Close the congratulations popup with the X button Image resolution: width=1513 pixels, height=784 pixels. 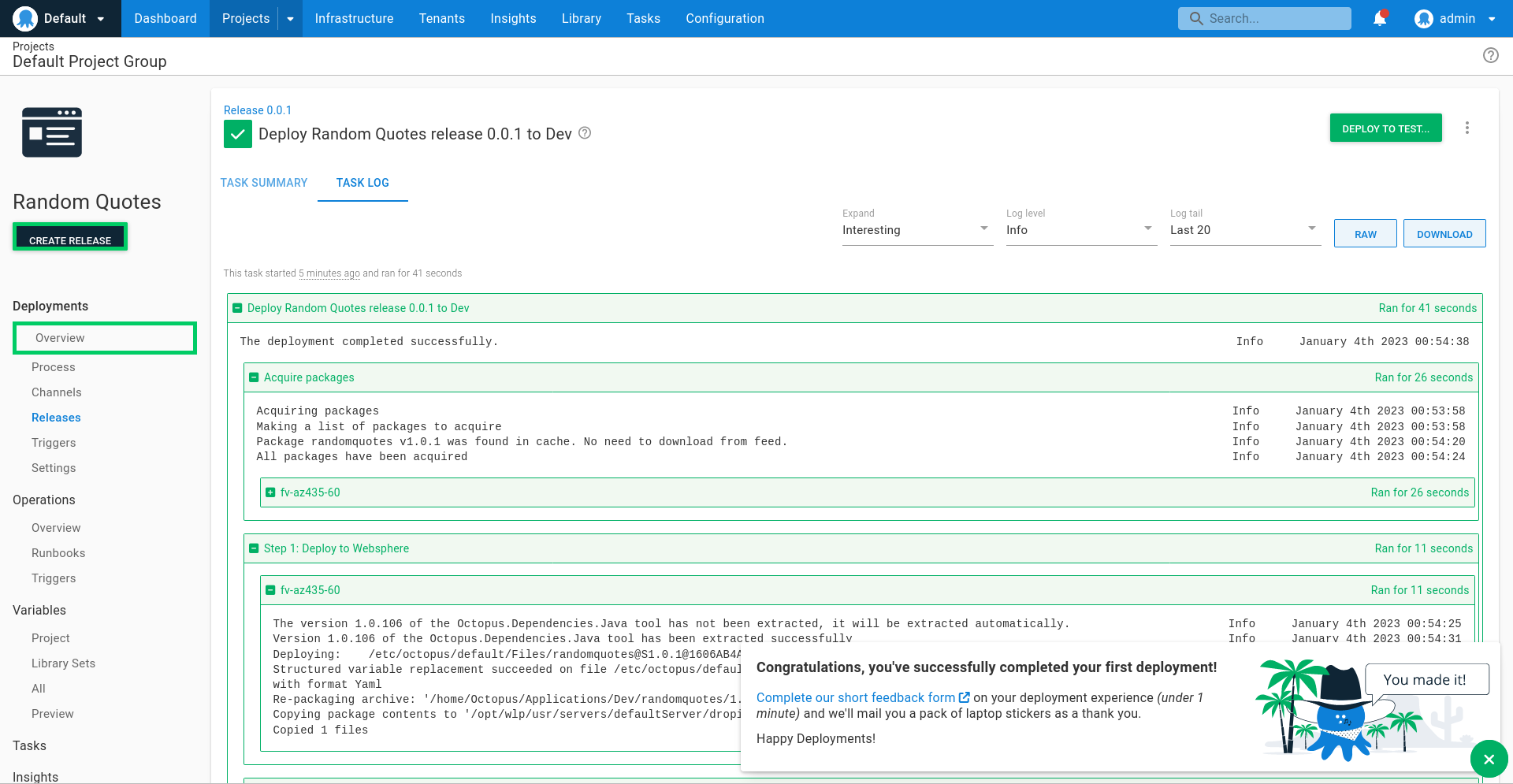click(1489, 760)
